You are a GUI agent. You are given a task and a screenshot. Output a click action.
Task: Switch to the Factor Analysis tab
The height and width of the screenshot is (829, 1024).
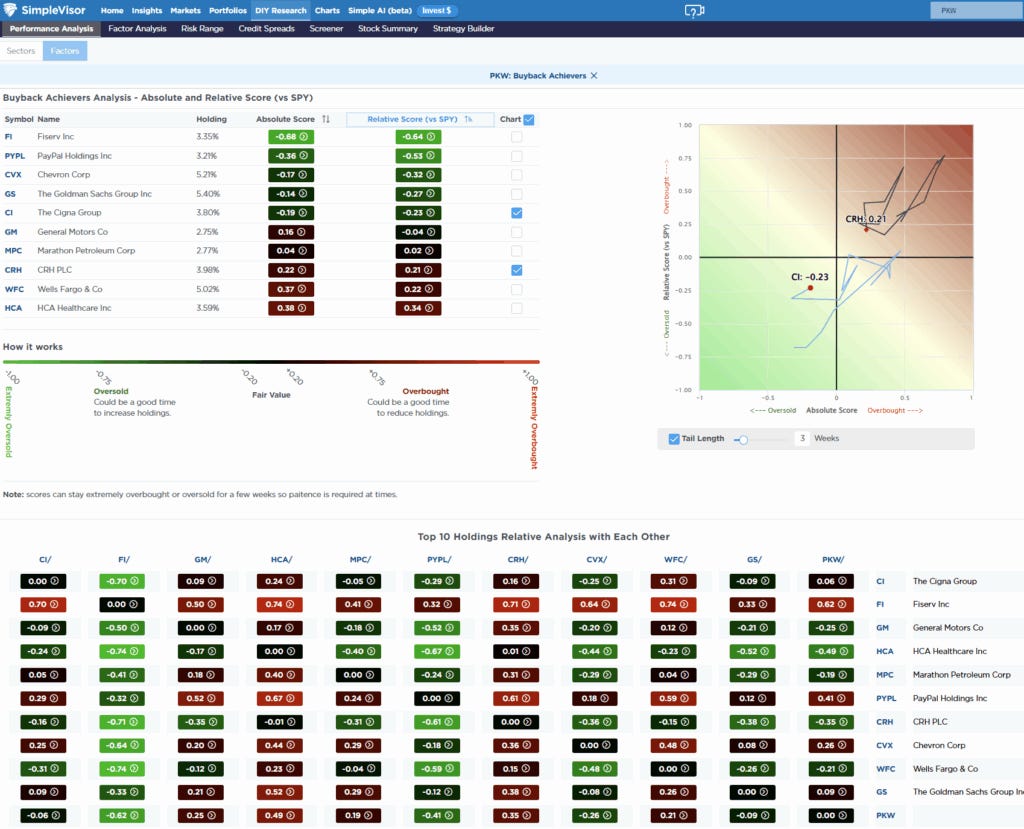click(137, 29)
